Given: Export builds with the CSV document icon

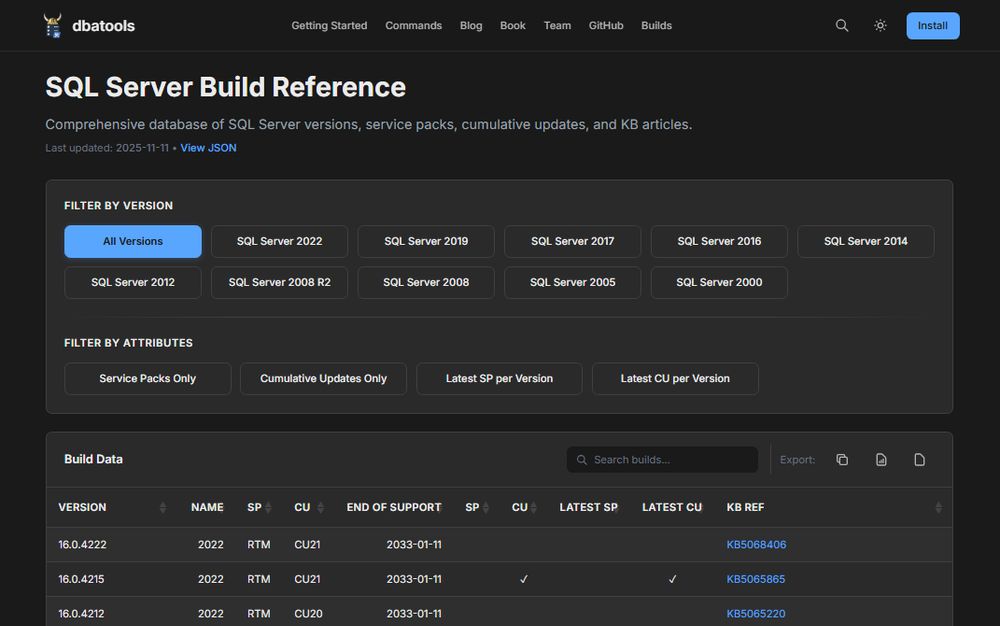Looking at the screenshot, I should (880, 459).
